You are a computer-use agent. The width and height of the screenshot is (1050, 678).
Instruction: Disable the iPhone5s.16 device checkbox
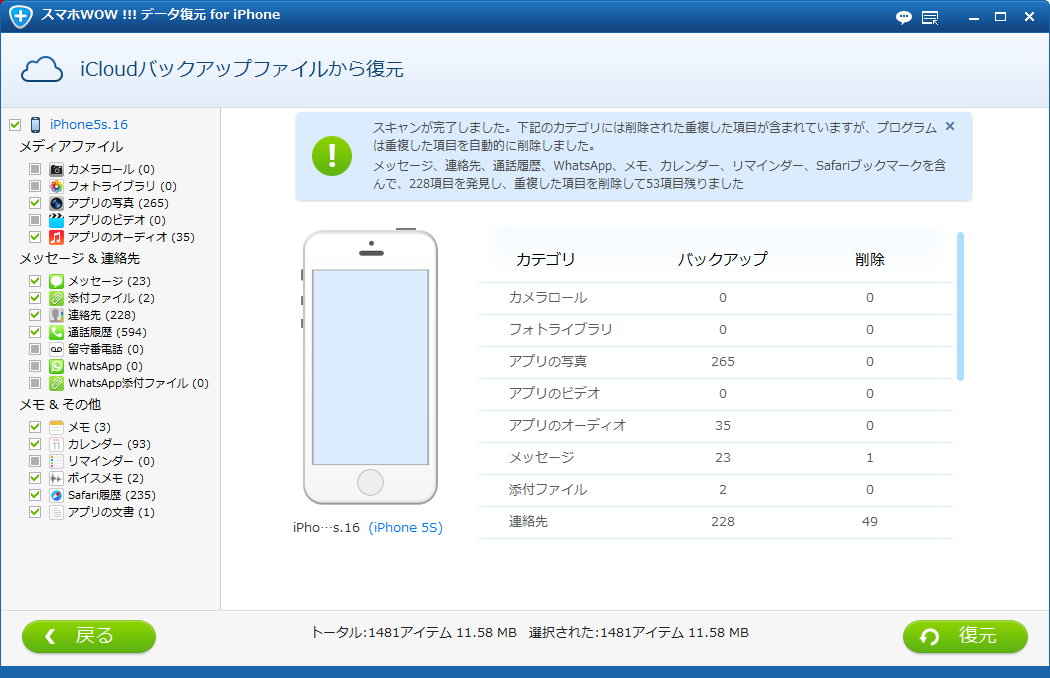click(x=14, y=124)
